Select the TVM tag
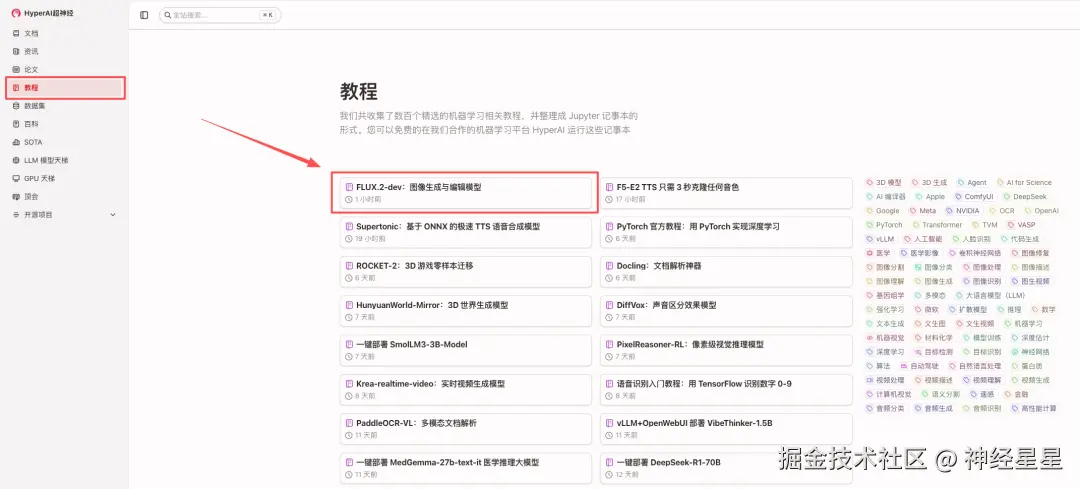 985,225
